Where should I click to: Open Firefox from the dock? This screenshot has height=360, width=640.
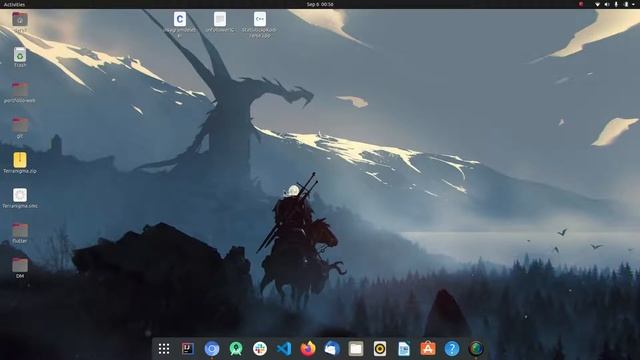click(x=308, y=349)
